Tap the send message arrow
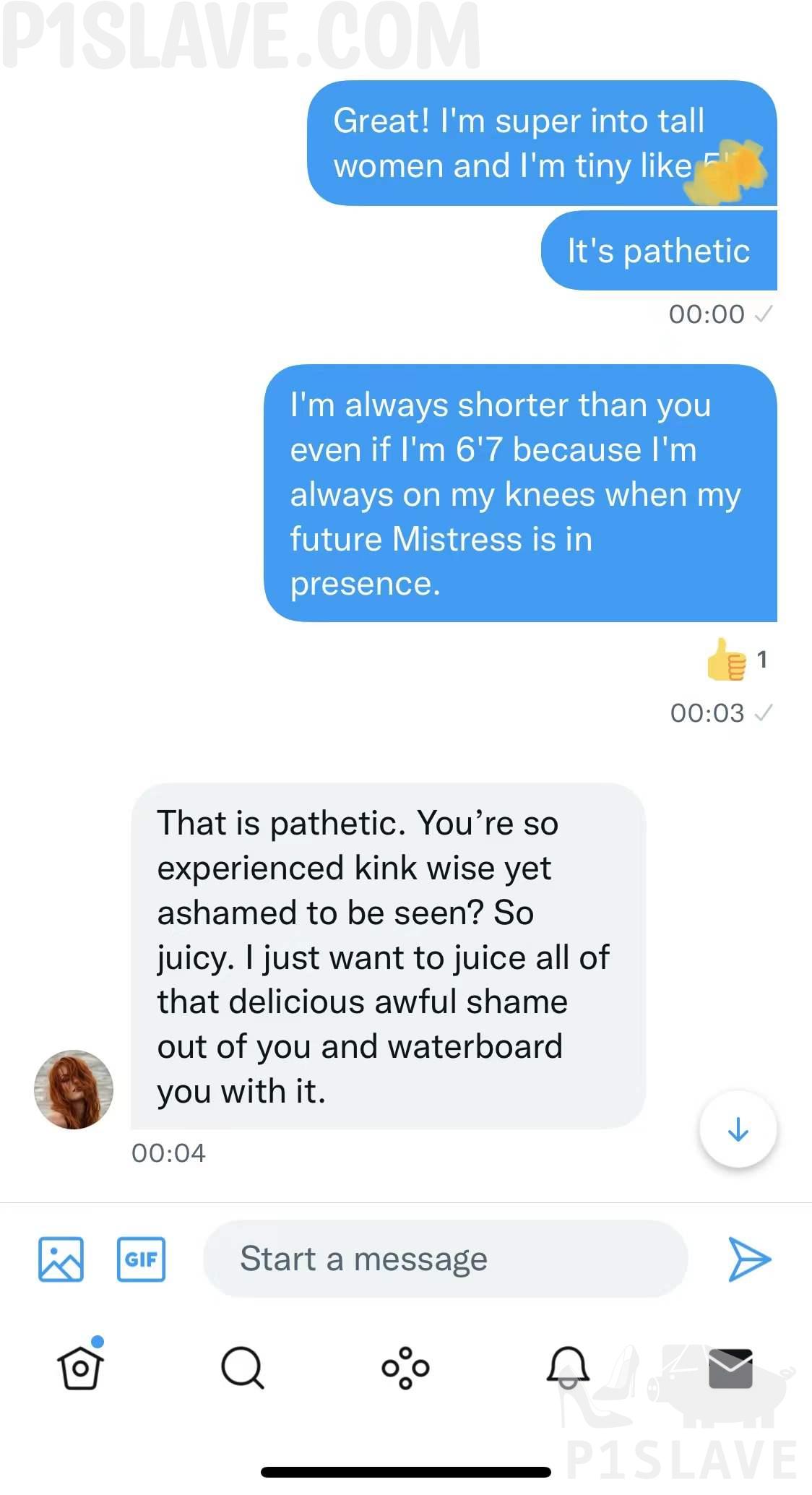The width and height of the screenshot is (812, 1495). point(749,1259)
